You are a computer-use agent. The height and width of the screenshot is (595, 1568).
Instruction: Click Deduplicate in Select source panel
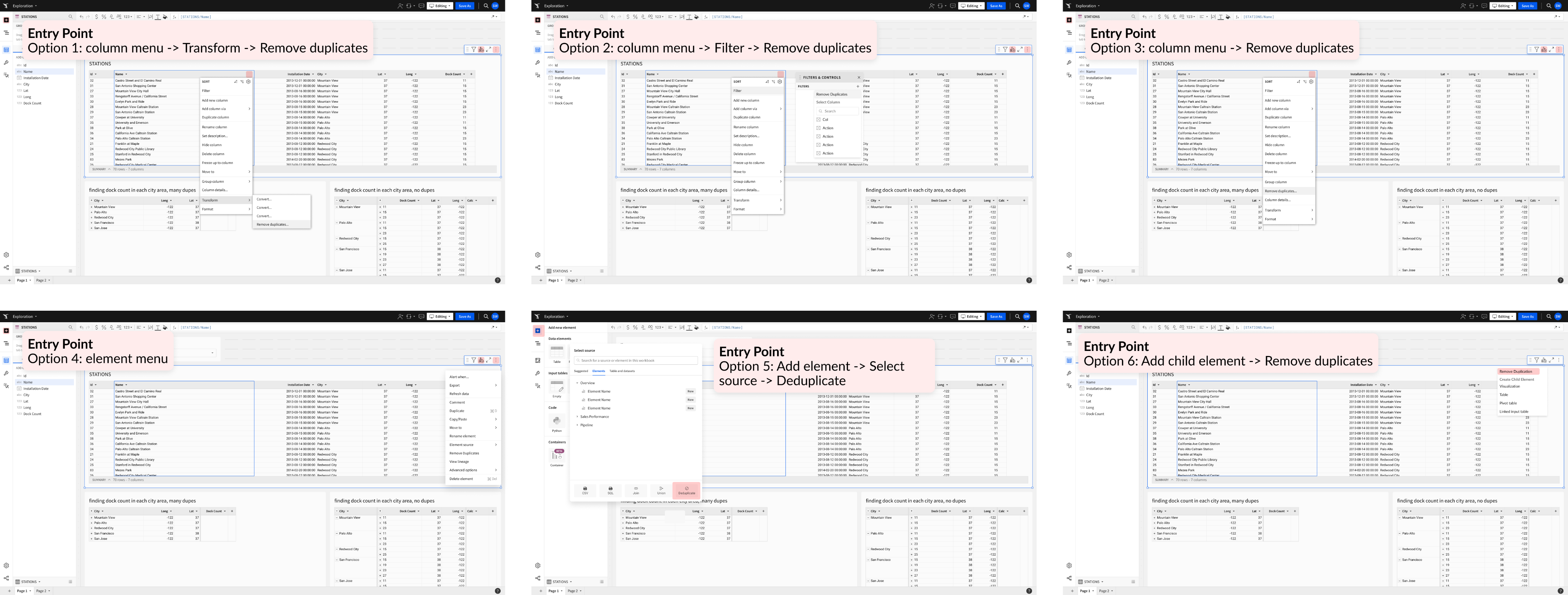(686, 490)
